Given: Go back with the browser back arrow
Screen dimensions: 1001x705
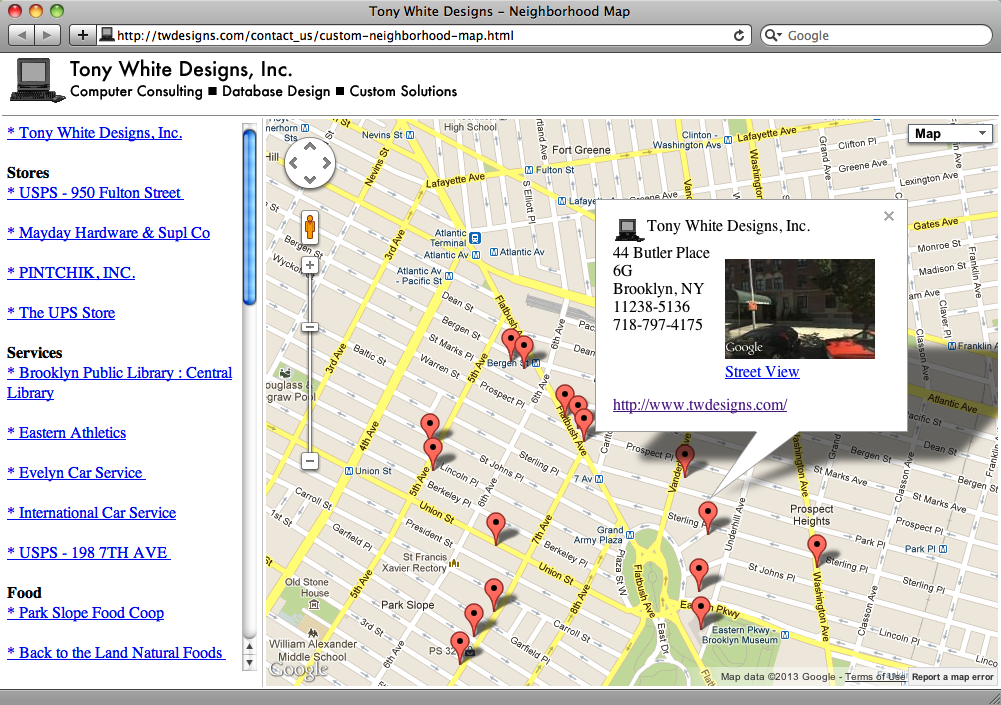Looking at the screenshot, I should (22, 35).
